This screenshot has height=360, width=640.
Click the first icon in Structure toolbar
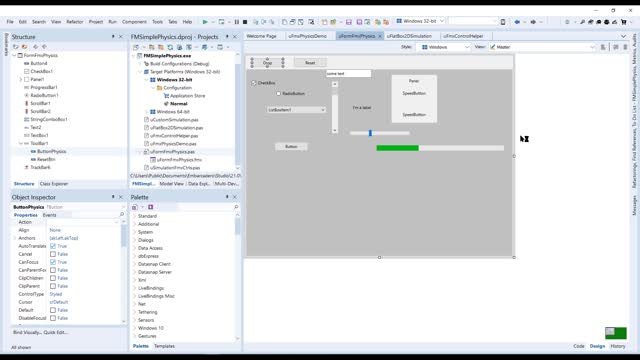16,47
